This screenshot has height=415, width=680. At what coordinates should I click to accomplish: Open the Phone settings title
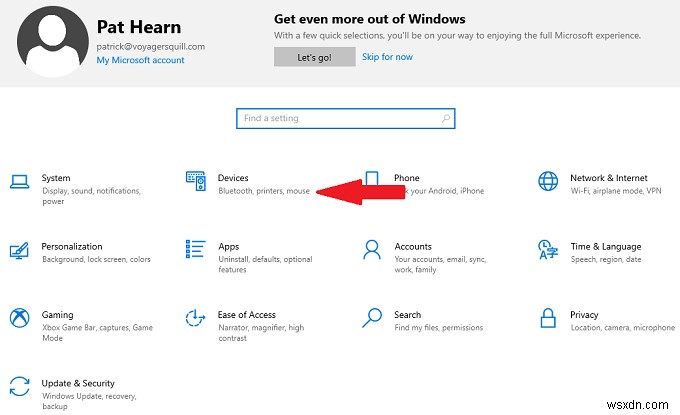tap(407, 178)
